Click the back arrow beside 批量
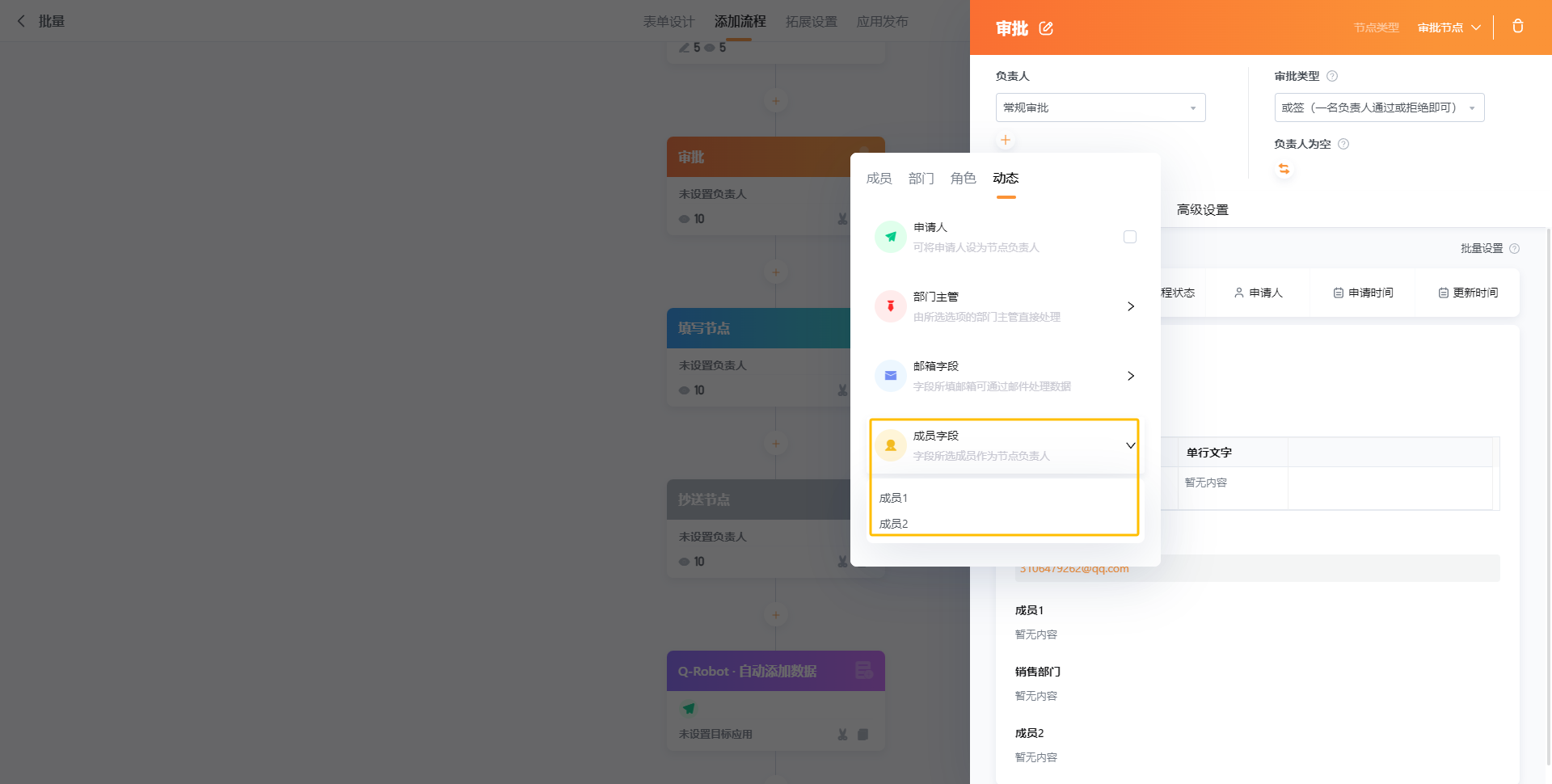 pos(22,21)
